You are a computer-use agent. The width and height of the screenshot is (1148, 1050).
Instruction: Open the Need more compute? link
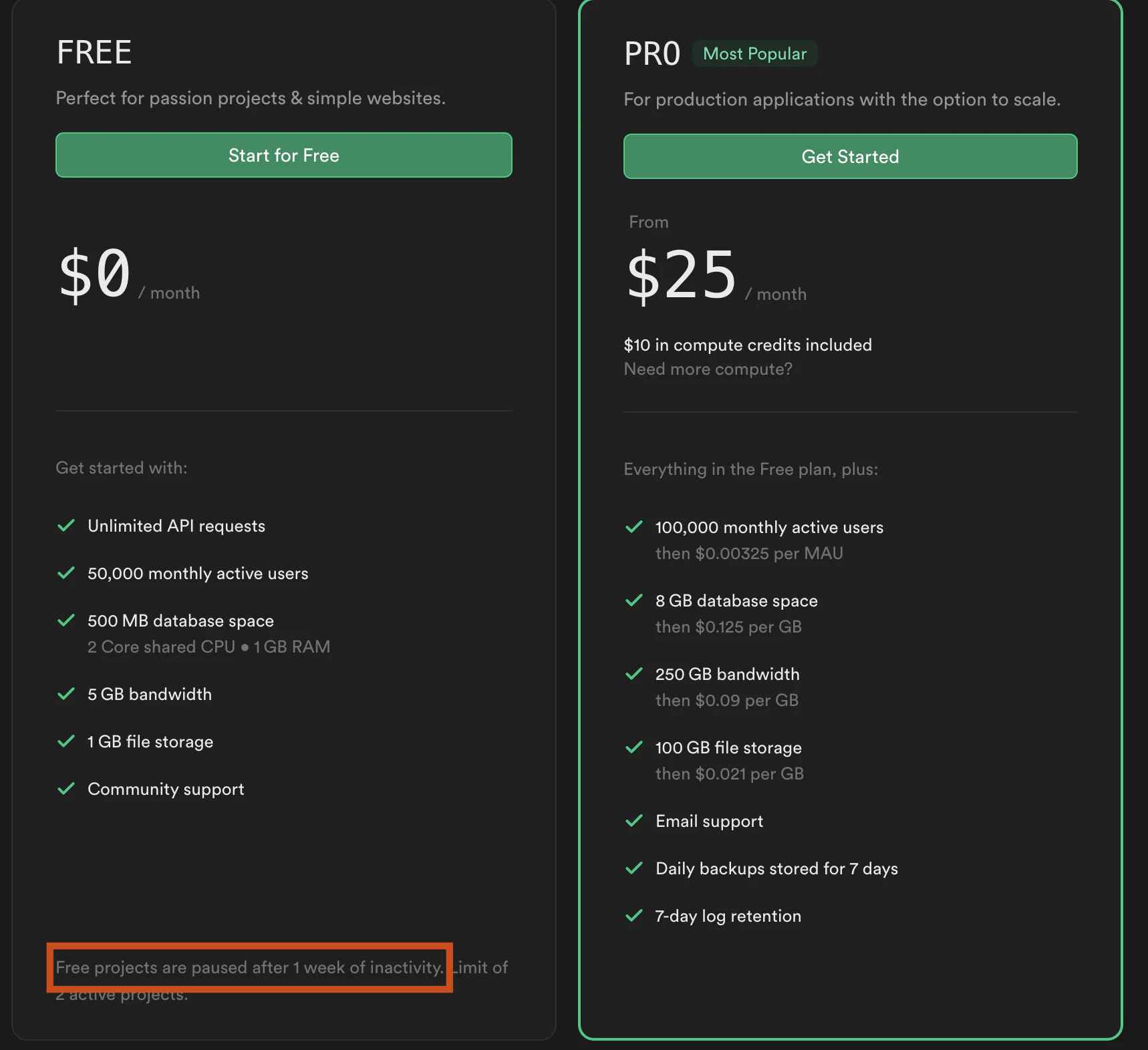tap(708, 369)
